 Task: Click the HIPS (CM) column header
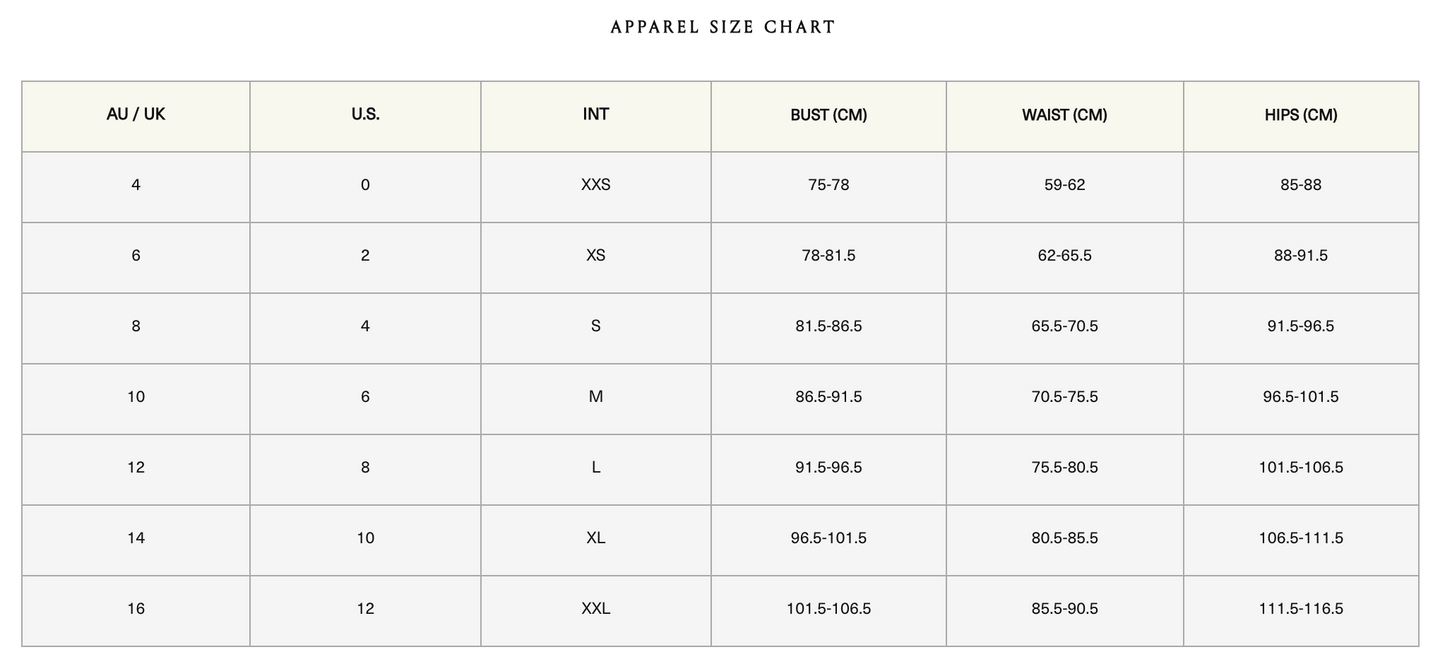pos(1300,115)
